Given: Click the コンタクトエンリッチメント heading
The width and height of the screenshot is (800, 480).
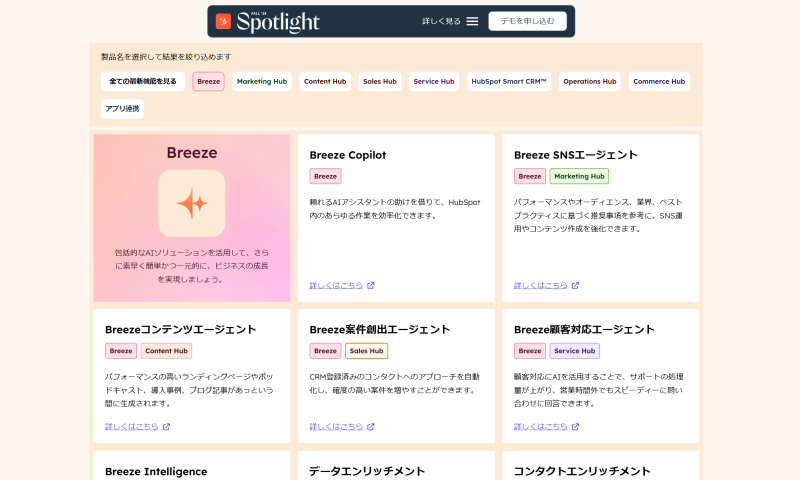Looking at the screenshot, I should [582, 471].
